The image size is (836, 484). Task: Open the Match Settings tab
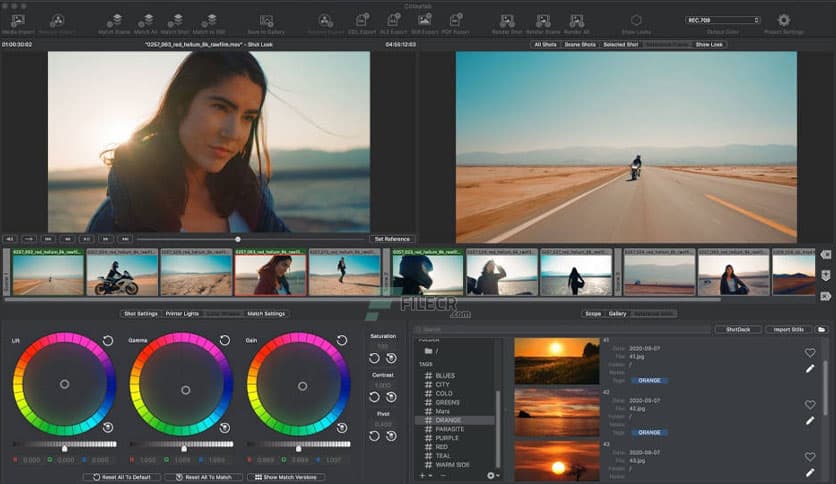pos(266,314)
